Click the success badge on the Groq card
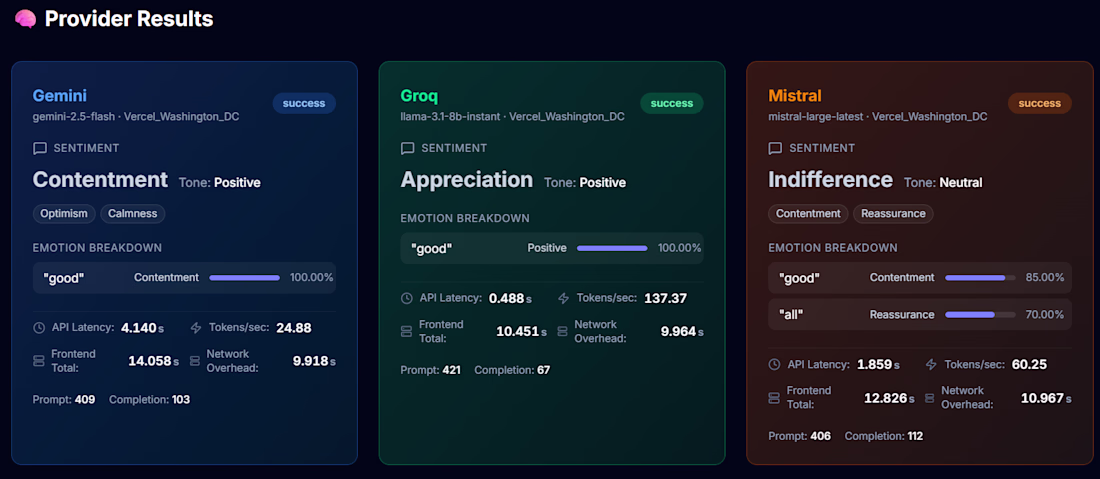The width and height of the screenshot is (1100, 479). tap(672, 103)
